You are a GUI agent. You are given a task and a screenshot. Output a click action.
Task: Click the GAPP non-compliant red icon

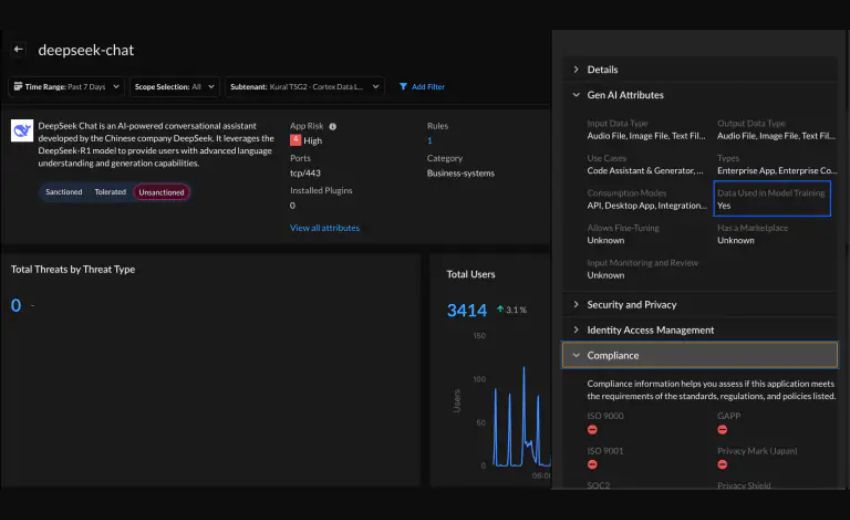722,429
